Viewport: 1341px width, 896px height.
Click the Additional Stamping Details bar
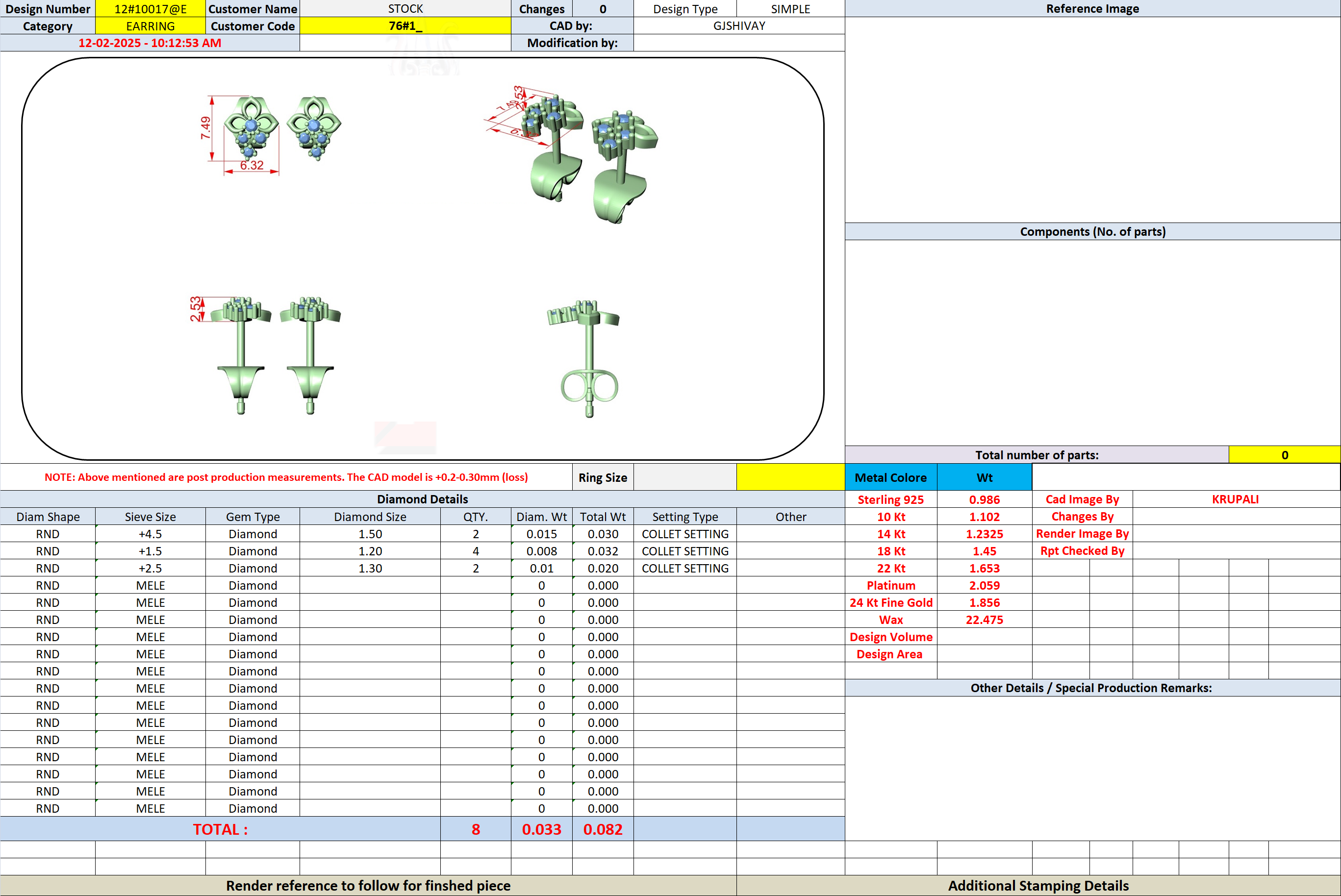coord(1038,885)
